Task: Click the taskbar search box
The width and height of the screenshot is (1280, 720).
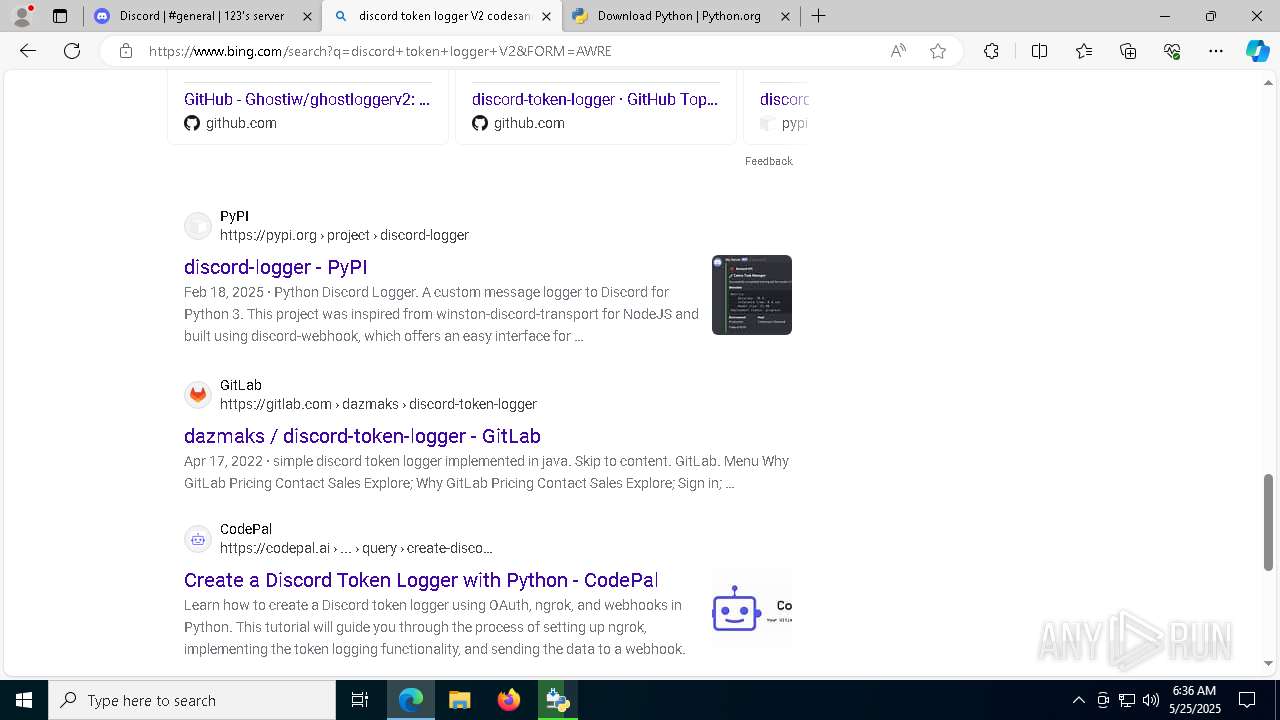Action: [x=192, y=700]
